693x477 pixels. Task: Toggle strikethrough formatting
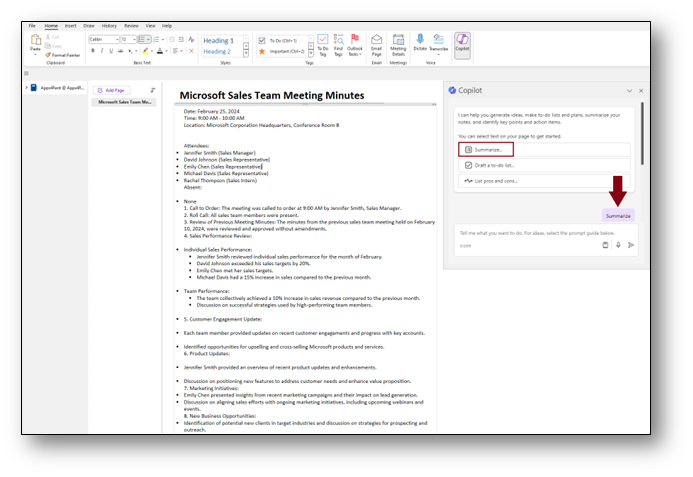[120, 51]
